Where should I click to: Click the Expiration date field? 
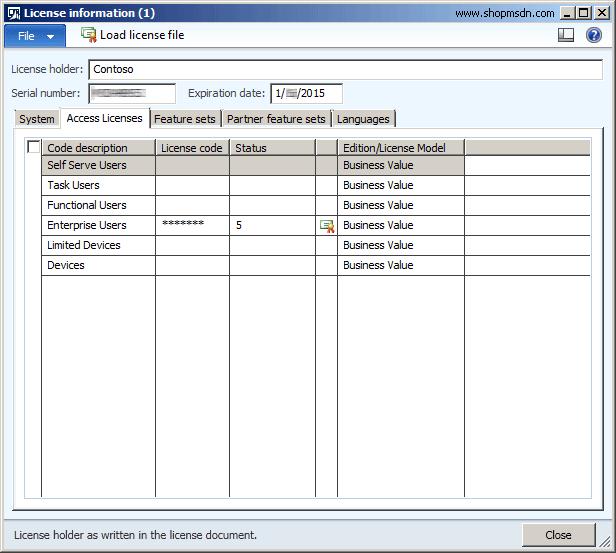pos(306,94)
